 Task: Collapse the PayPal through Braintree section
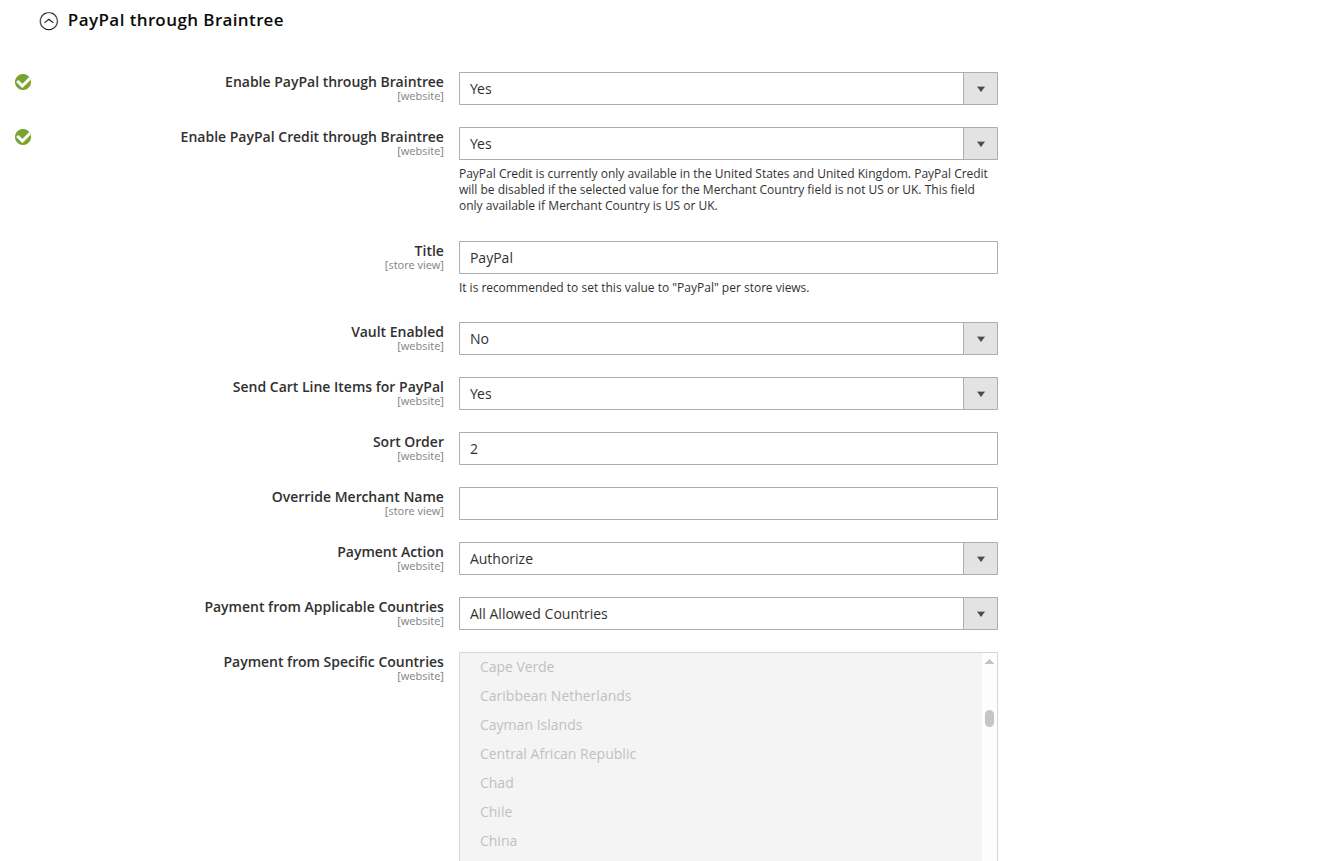[x=49, y=21]
